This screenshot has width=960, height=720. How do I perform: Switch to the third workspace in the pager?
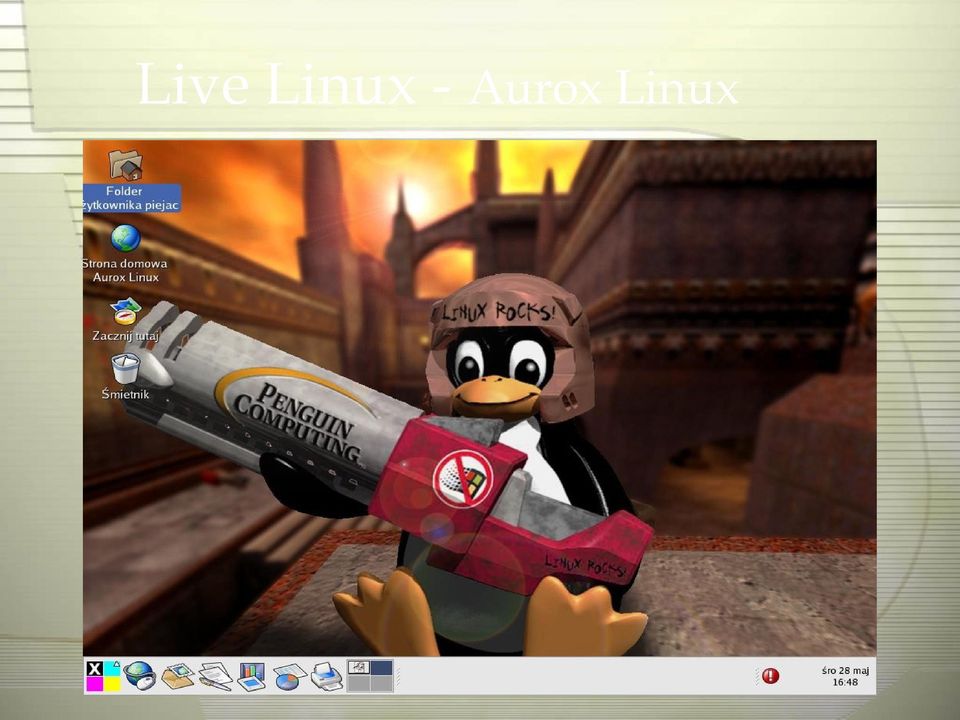click(359, 683)
